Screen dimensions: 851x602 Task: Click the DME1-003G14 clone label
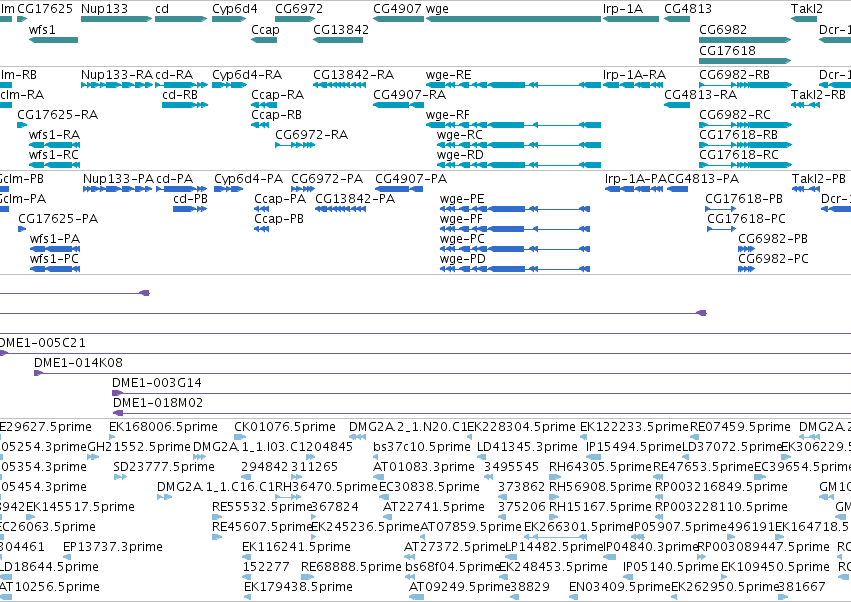(x=157, y=383)
